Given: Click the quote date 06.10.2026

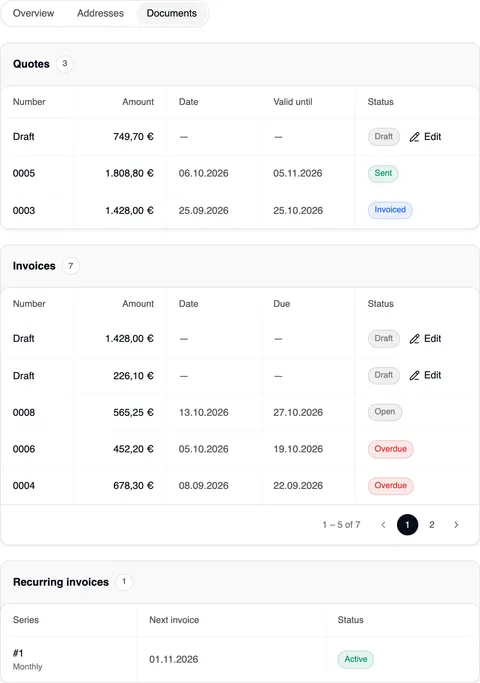Looking at the screenshot, I should [x=203, y=173].
